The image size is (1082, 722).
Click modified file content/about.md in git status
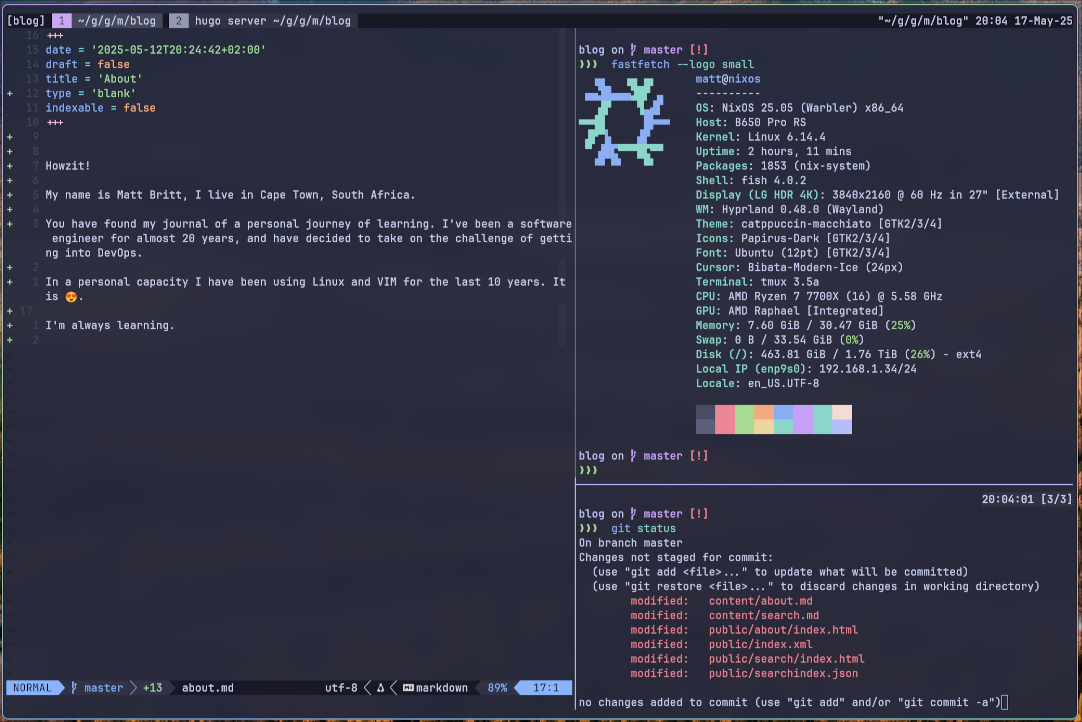[760, 601]
